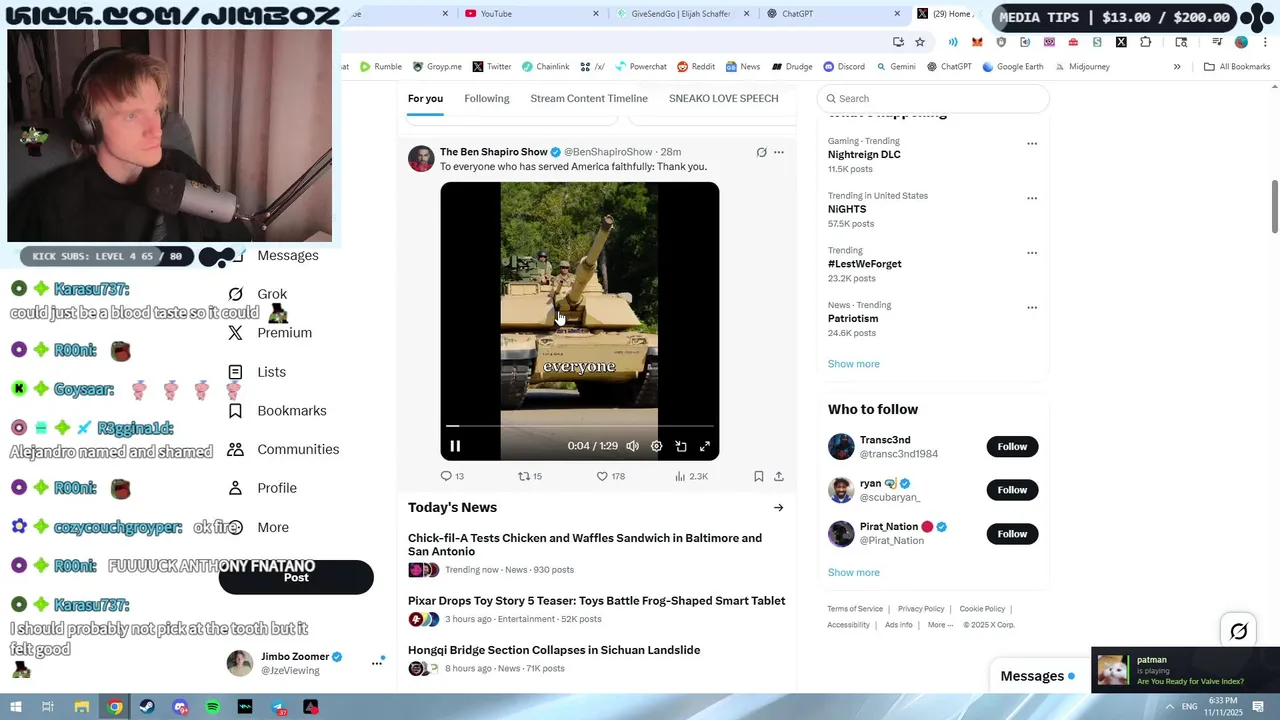This screenshot has height=720, width=1280.
Task: Expand hidden bookmarks chevron
Action: coord(1177,67)
